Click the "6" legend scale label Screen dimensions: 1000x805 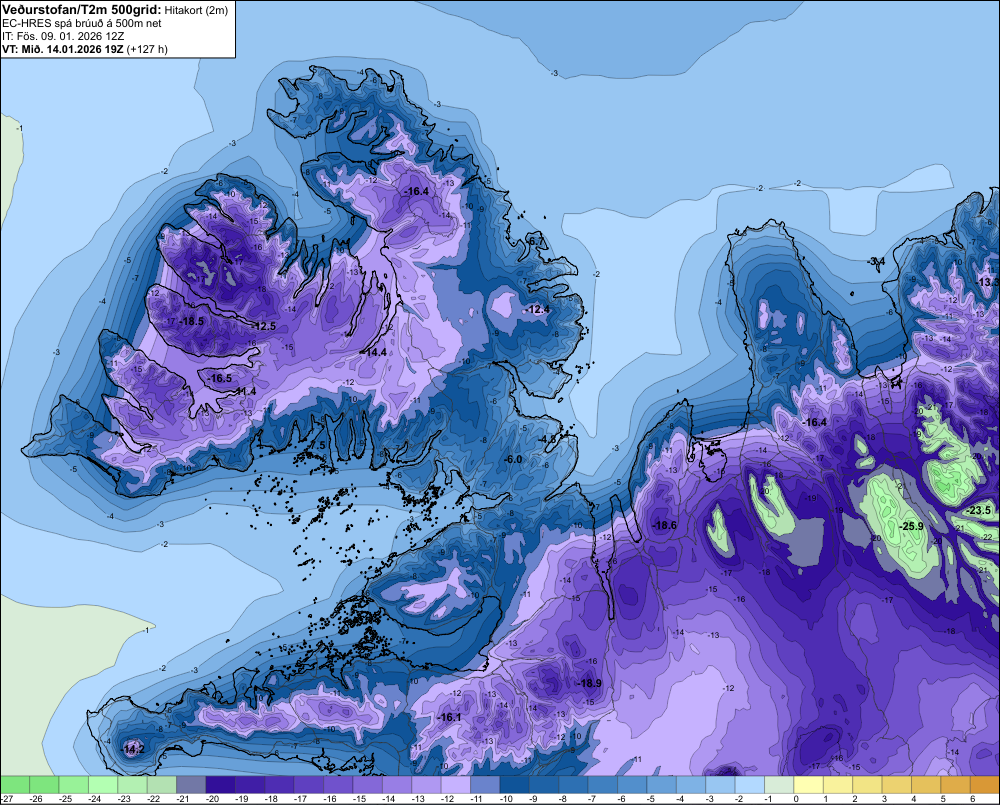click(971, 799)
